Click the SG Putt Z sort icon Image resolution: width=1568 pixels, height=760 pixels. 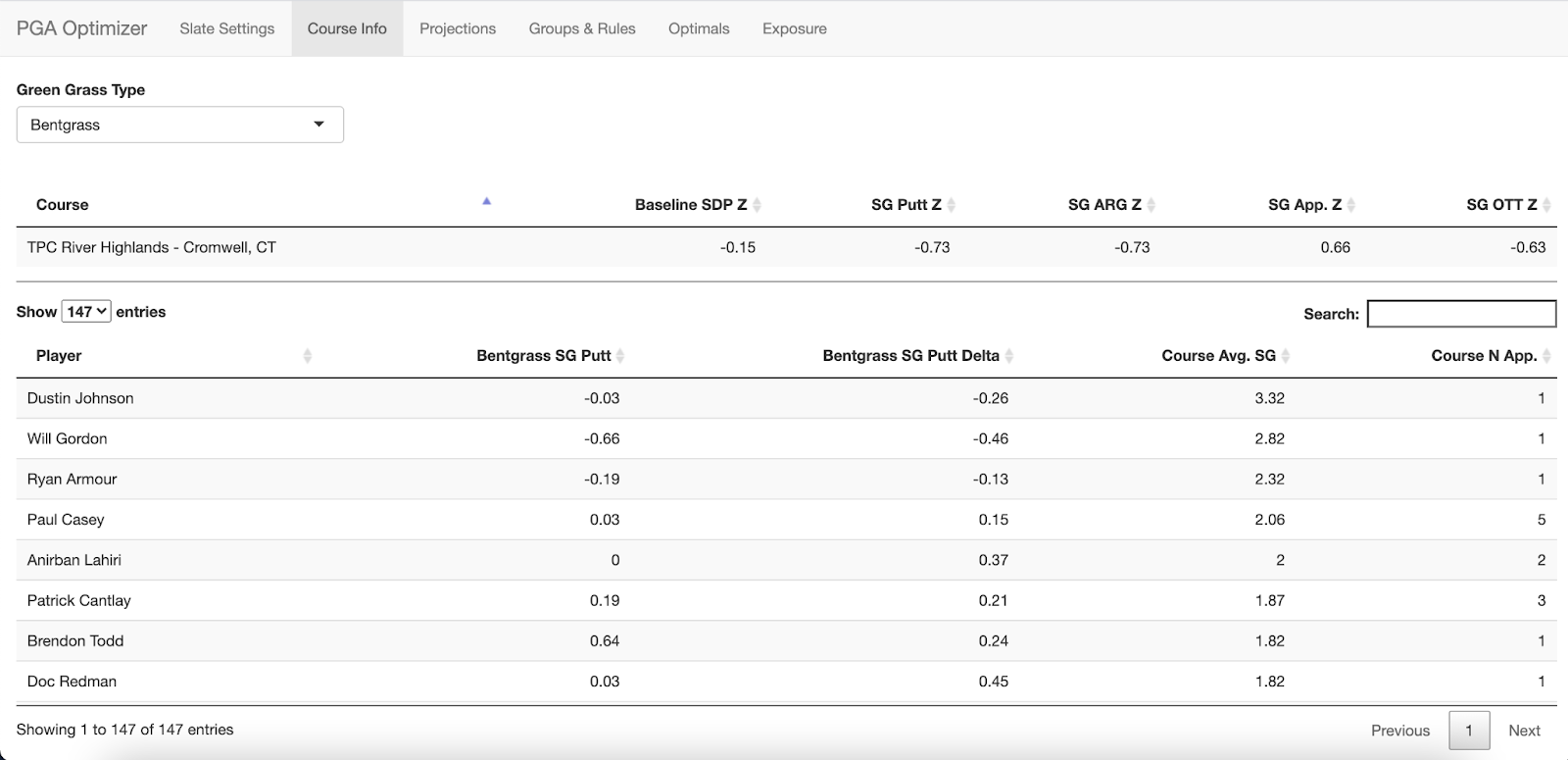951,205
